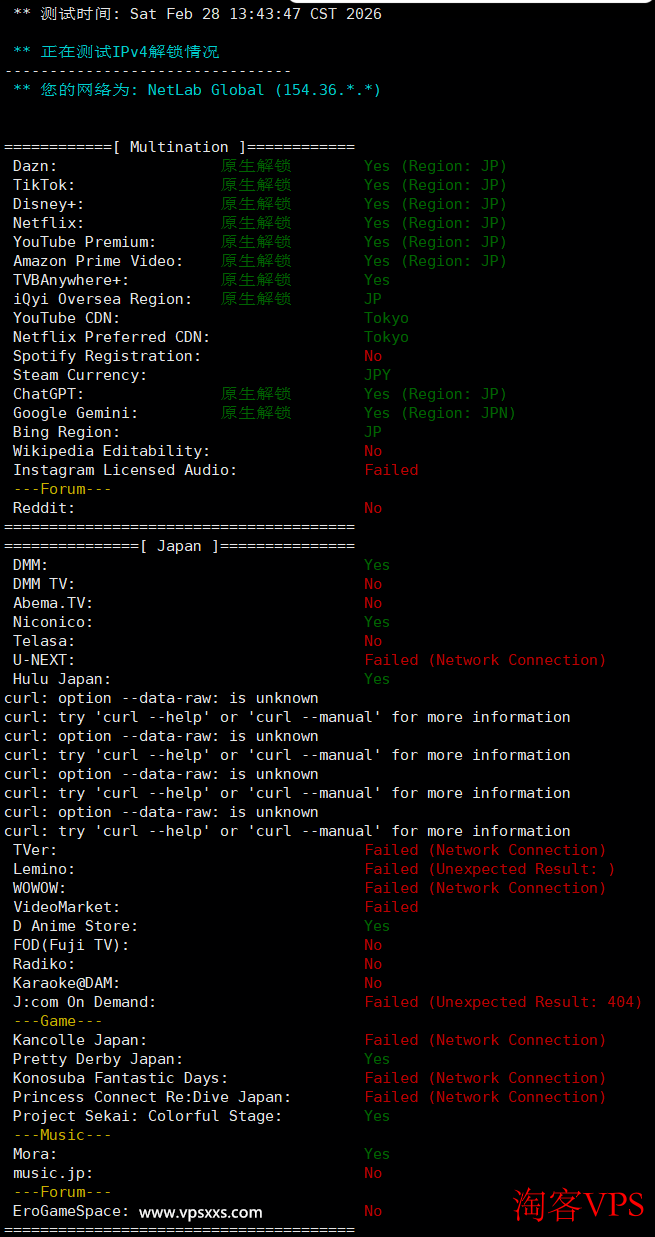Image resolution: width=655 pixels, height=1237 pixels.
Task: Click the Multination section header
Action: pos(179,147)
